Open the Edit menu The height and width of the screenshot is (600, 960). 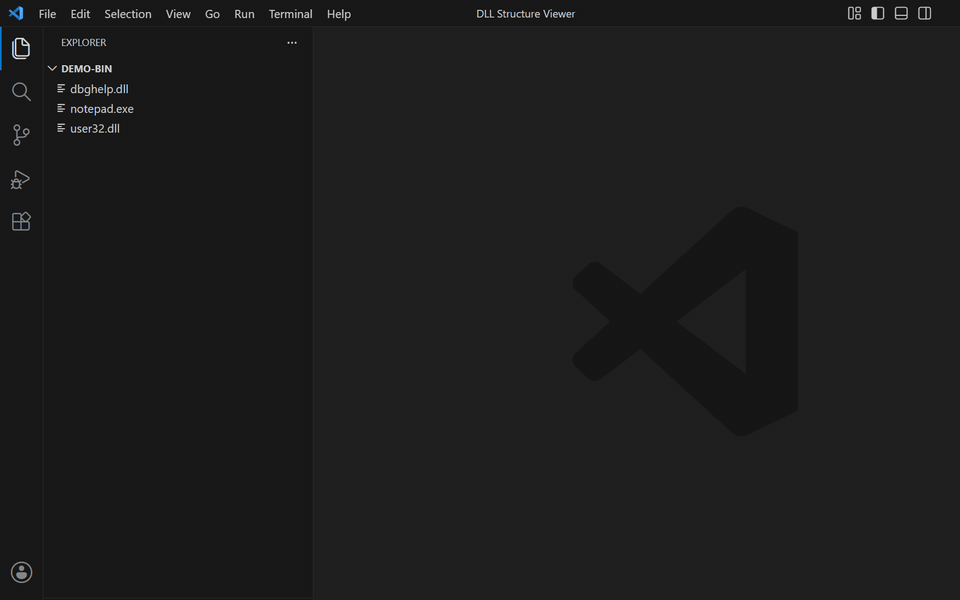pyautogui.click(x=80, y=13)
